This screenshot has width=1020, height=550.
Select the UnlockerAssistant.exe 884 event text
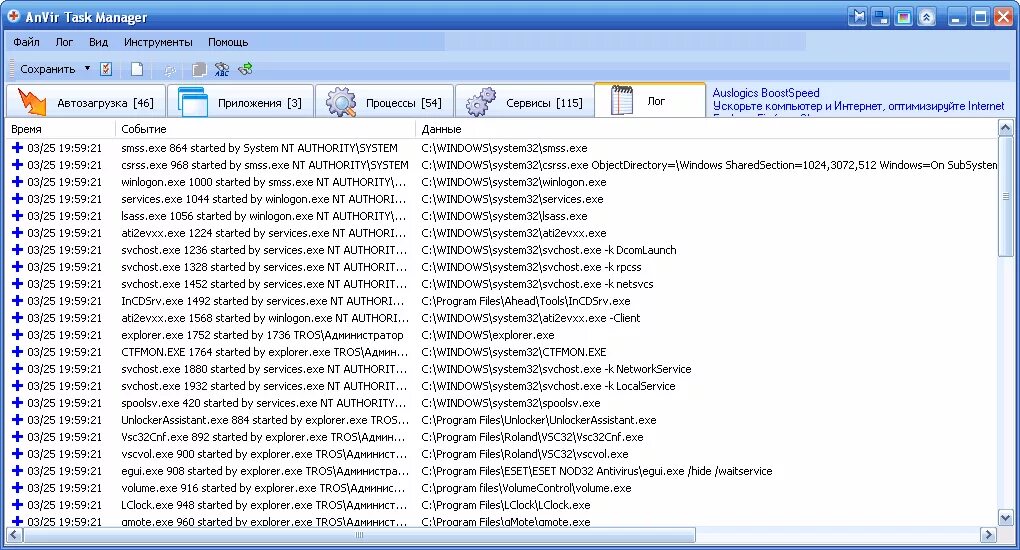pyautogui.click(x=265, y=420)
